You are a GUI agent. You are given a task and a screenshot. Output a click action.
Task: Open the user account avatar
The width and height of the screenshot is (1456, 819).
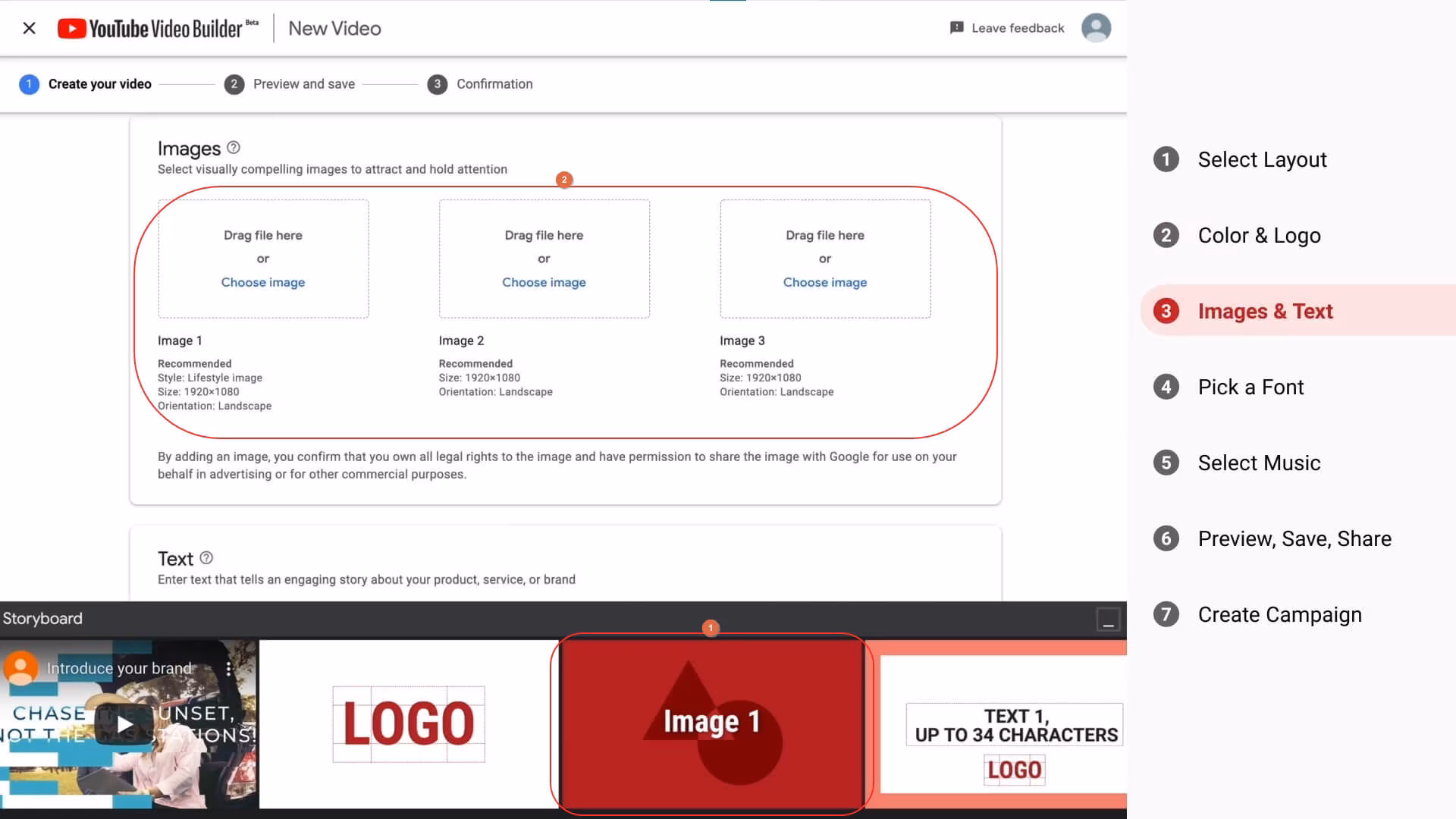1095,28
